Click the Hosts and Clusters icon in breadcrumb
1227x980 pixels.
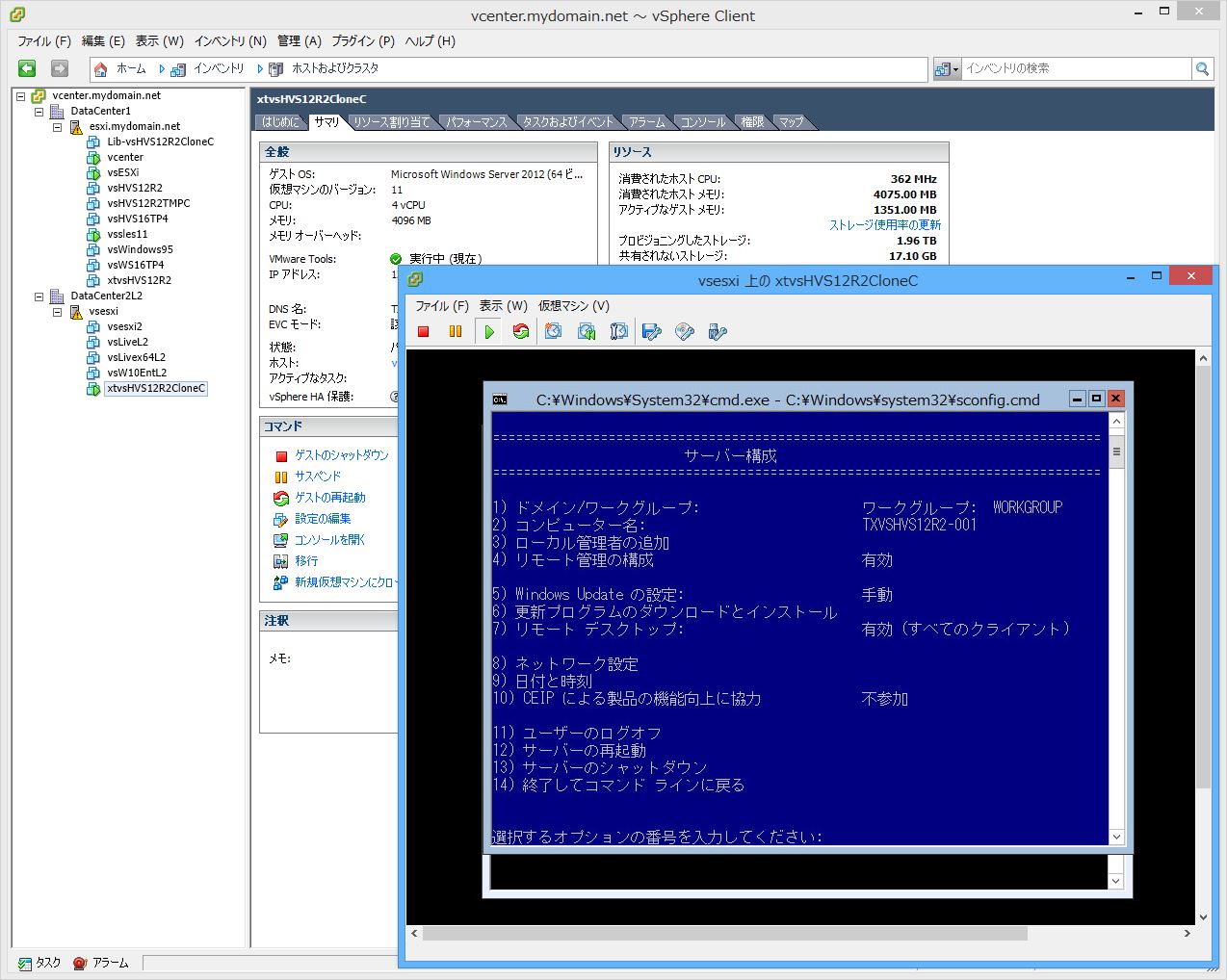pyautogui.click(x=276, y=69)
